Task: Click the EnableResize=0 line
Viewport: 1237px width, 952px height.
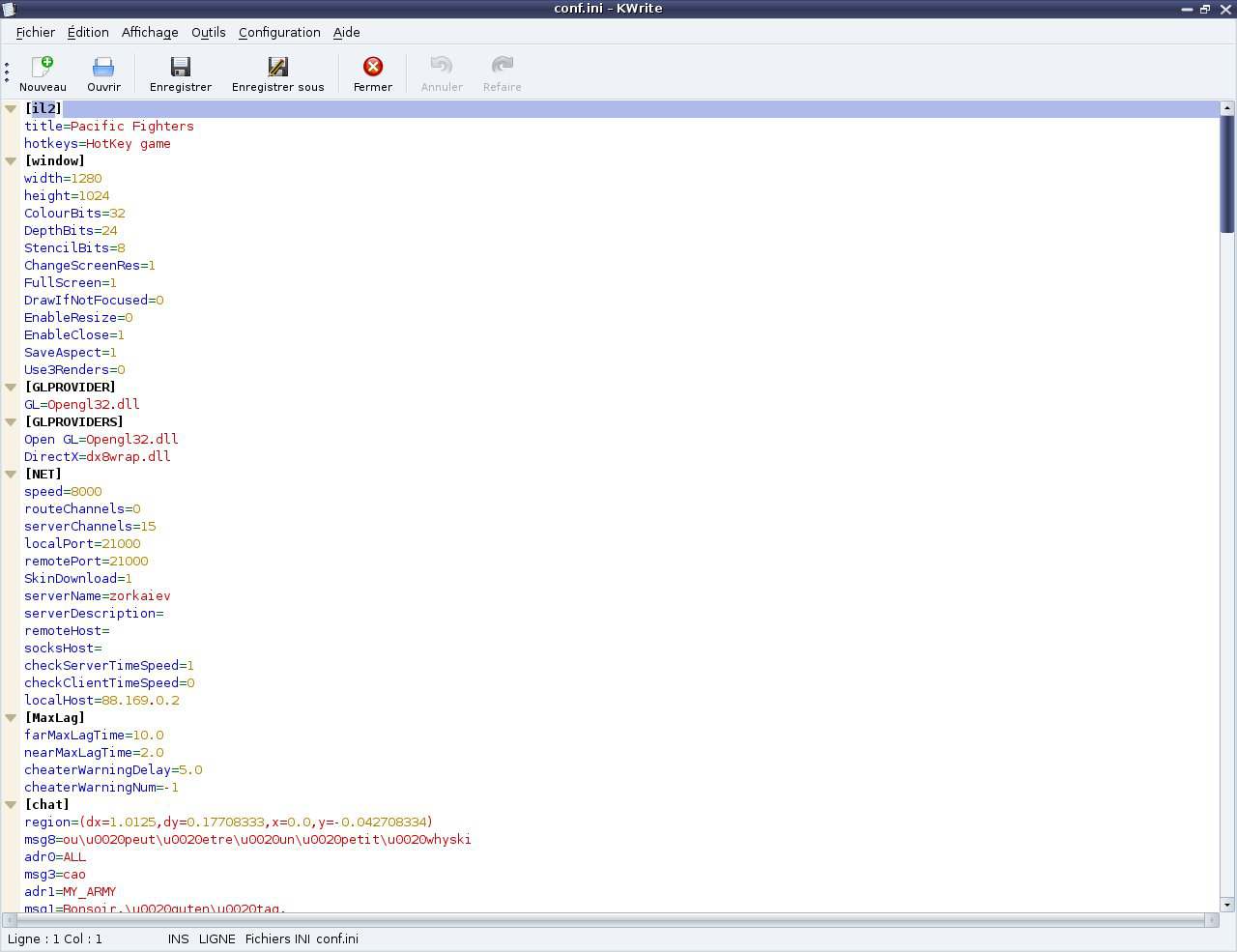Action: click(x=78, y=318)
